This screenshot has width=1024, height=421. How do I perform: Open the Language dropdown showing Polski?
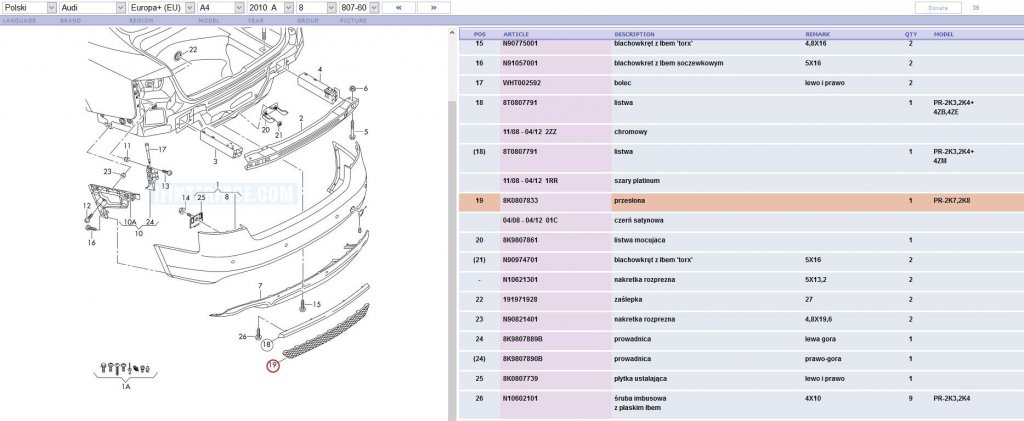point(29,8)
